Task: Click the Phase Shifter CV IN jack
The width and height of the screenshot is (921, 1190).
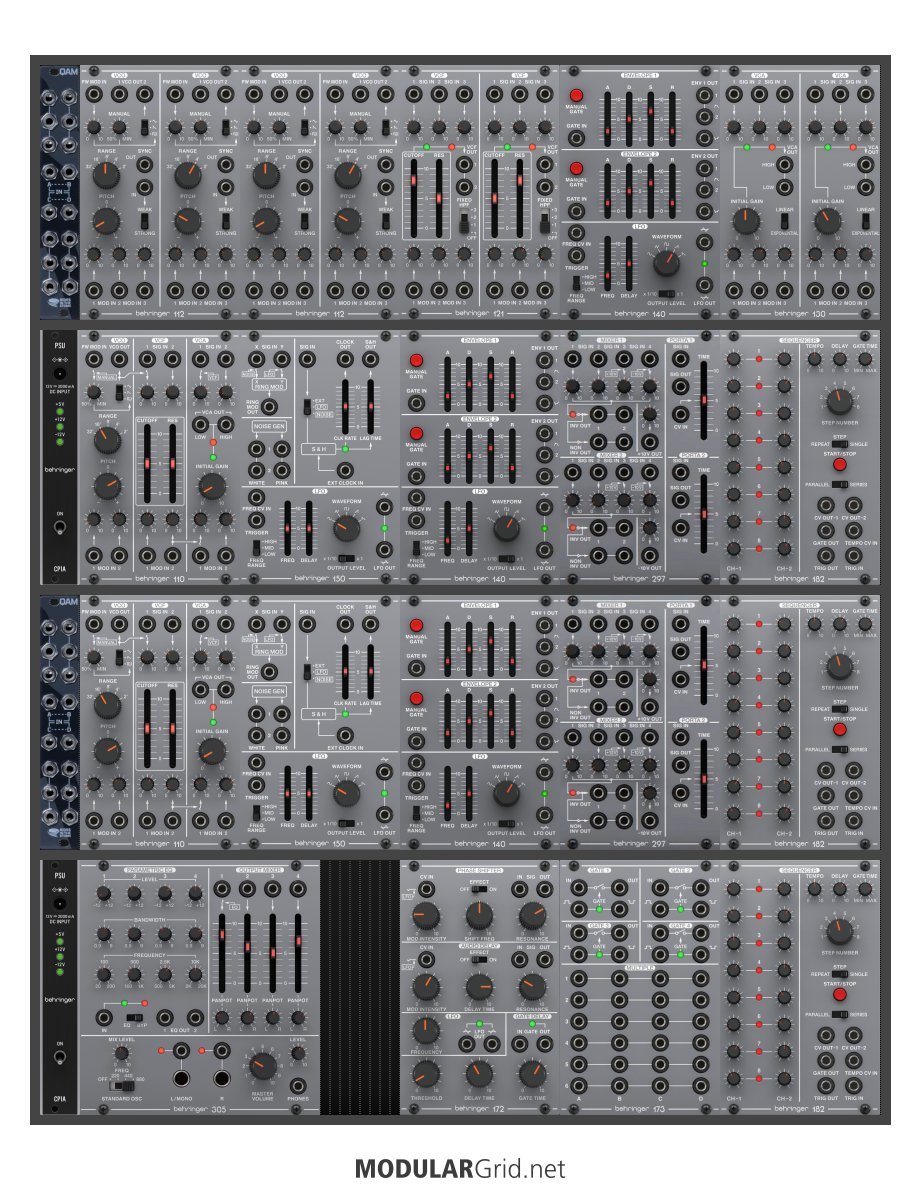Action: click(426, 889)
